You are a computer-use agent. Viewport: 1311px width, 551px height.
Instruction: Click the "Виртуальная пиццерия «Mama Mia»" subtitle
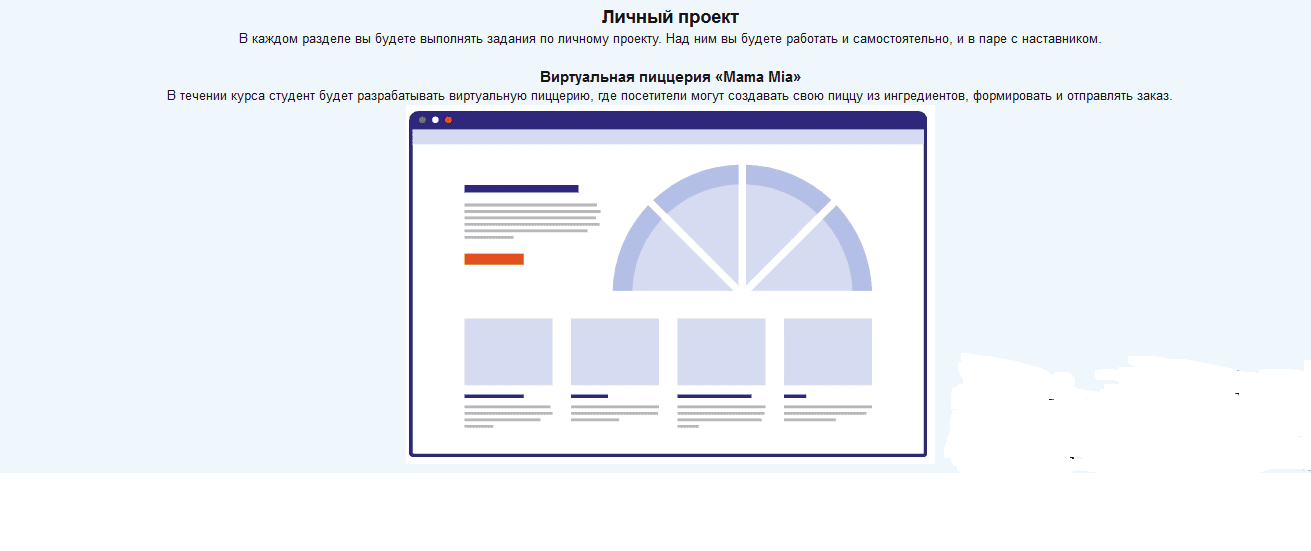670,77
